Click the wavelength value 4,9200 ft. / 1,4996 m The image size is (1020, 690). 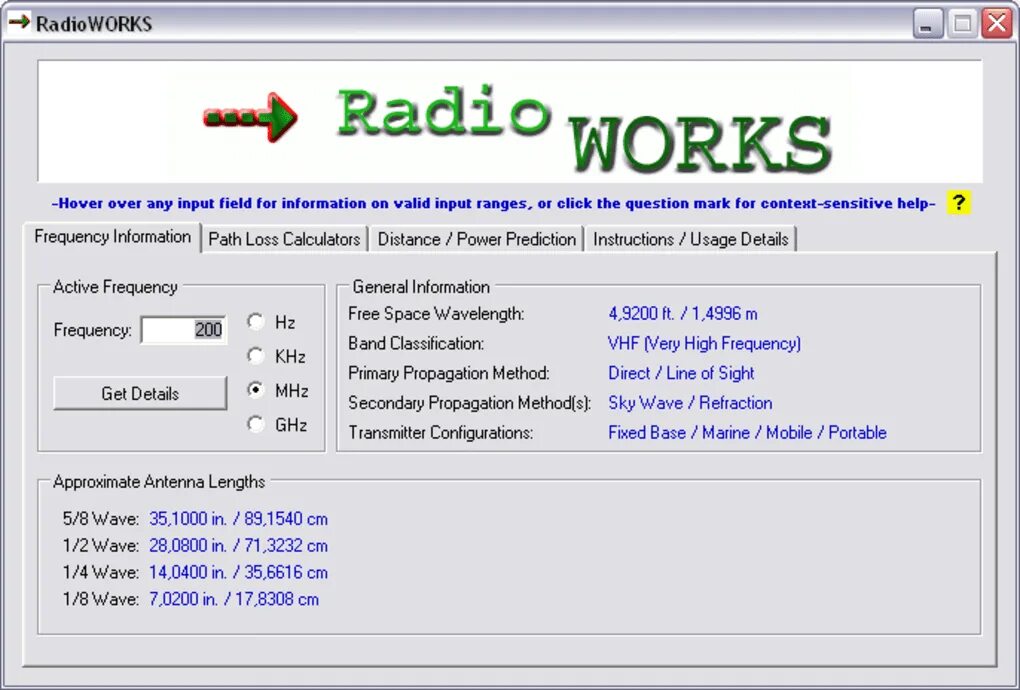[x=682, y=314]
